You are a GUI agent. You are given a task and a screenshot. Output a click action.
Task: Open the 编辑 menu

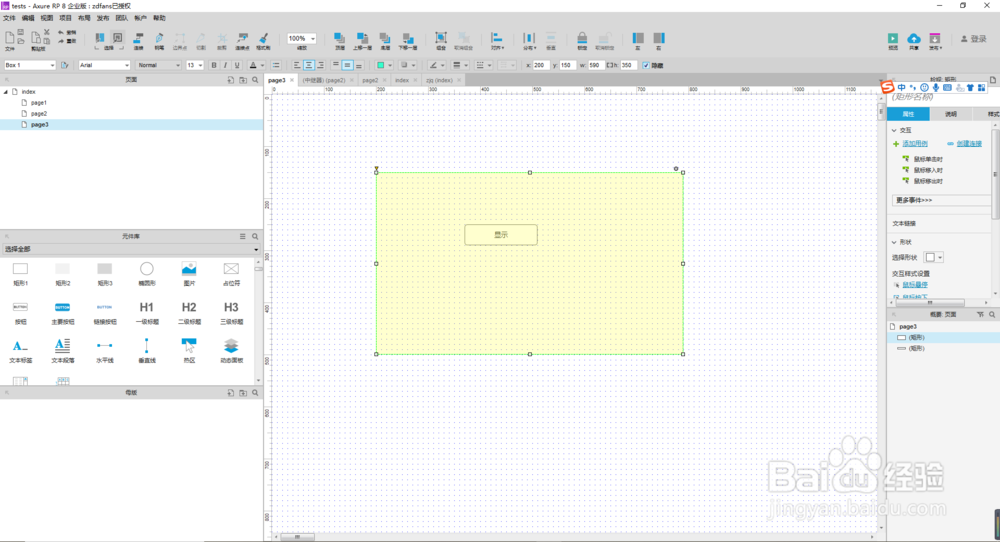coord(28,18)
